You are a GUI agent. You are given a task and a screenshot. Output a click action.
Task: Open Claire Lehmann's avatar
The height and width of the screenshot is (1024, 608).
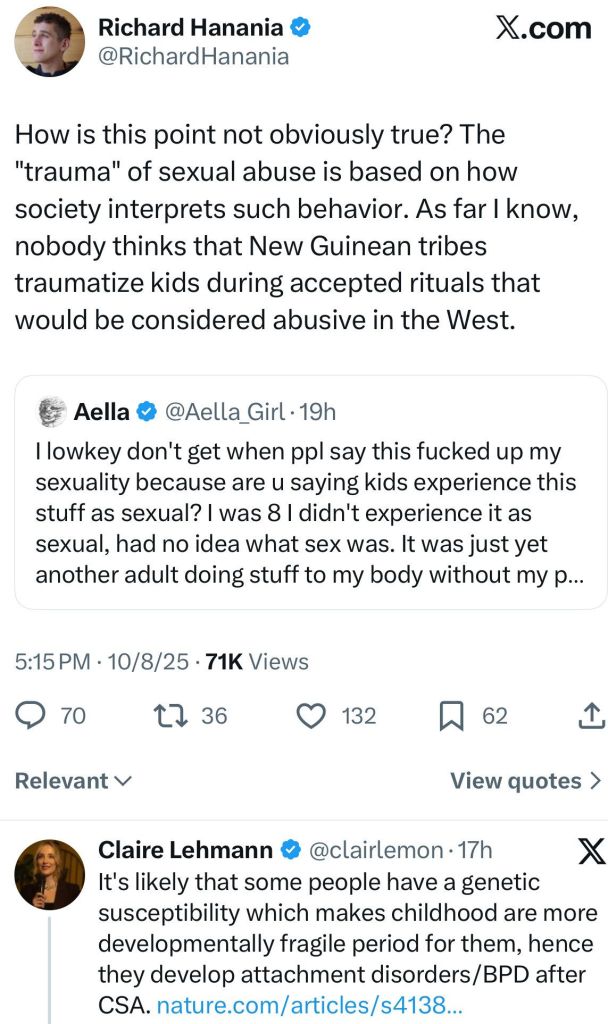click(x=49, y=874)
